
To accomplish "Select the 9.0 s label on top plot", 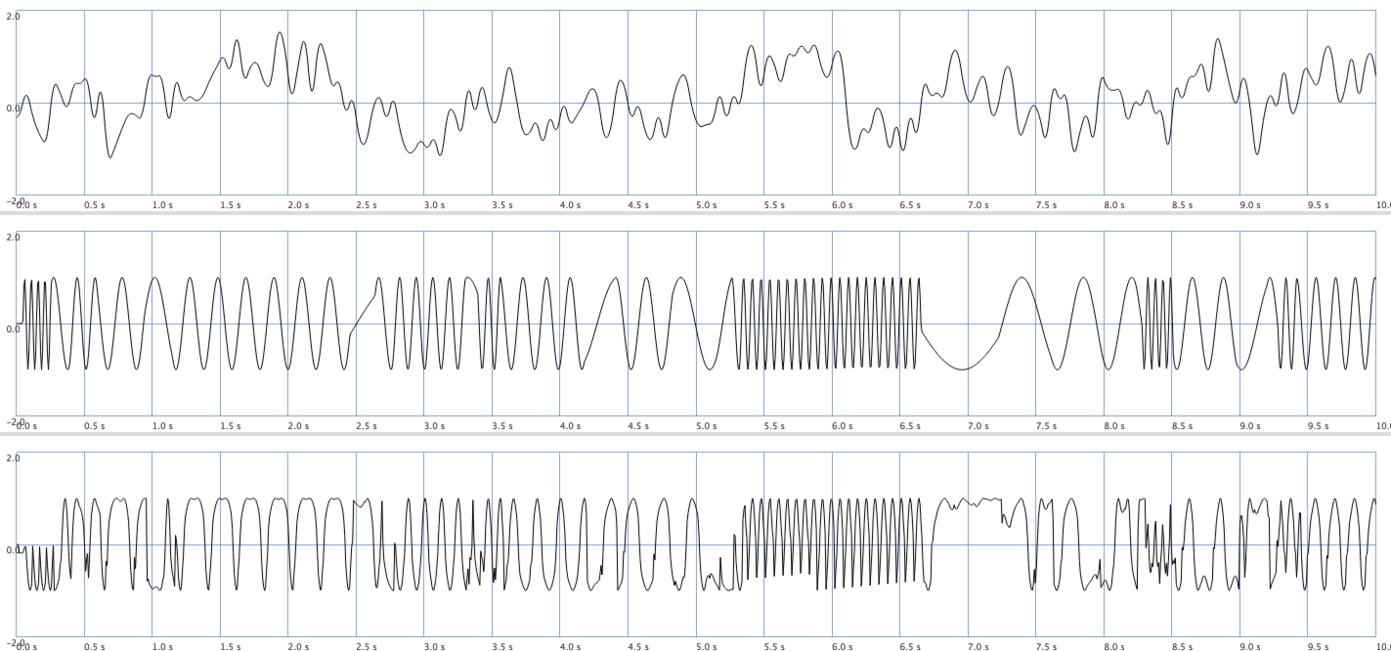I will click(1250, 205).
